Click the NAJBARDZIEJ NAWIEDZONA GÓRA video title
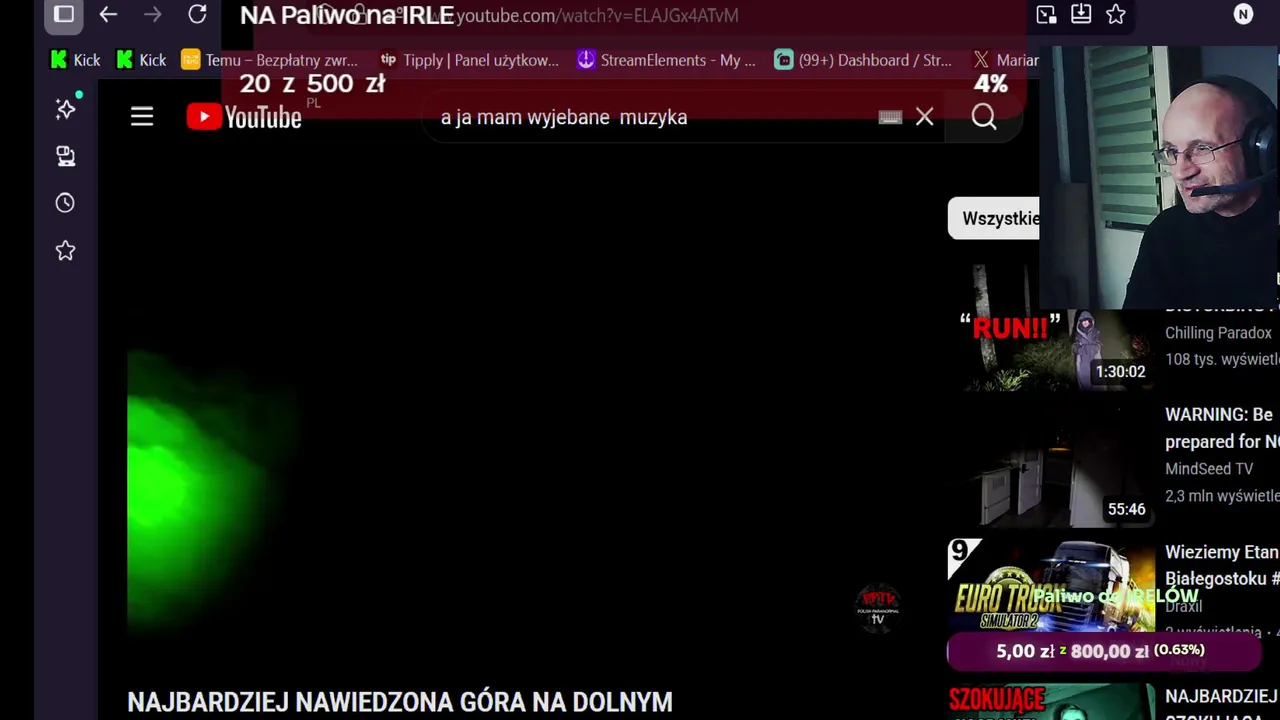The width and height of the screenshot is (1280, 720). point(400,702)
